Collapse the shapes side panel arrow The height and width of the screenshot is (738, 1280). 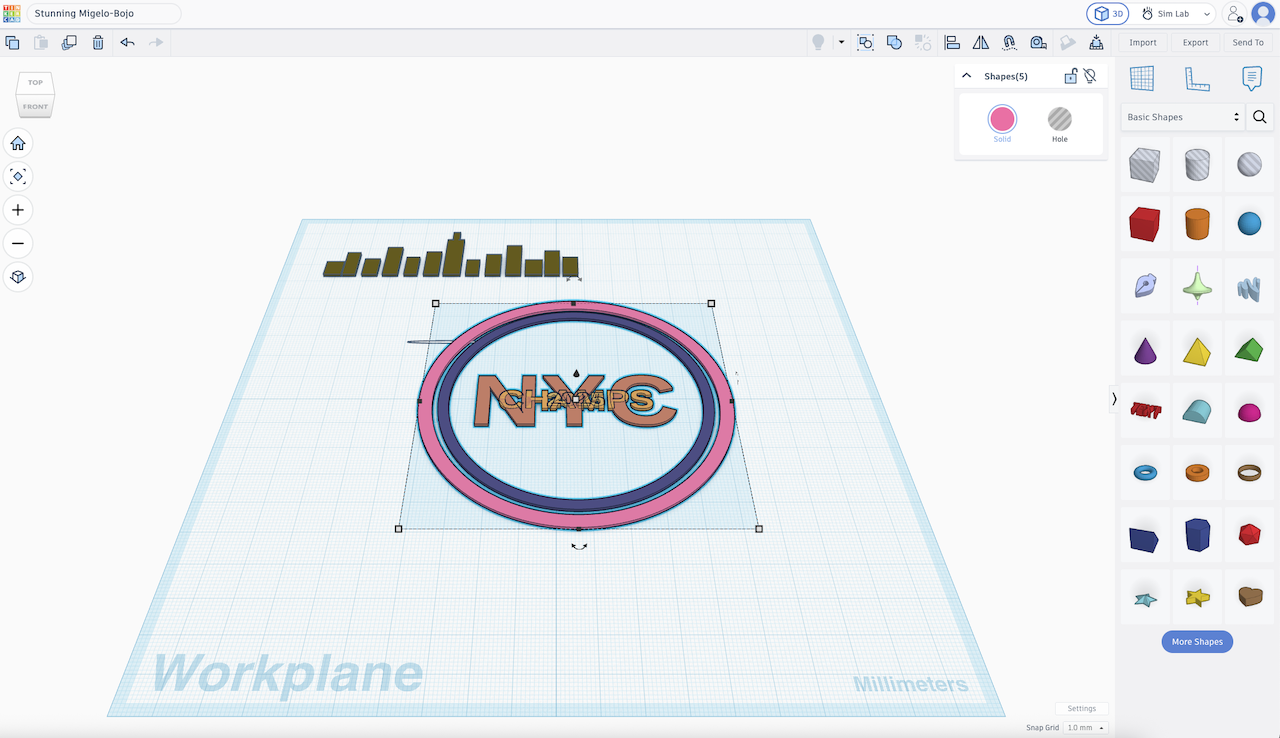coord(1114,399)
